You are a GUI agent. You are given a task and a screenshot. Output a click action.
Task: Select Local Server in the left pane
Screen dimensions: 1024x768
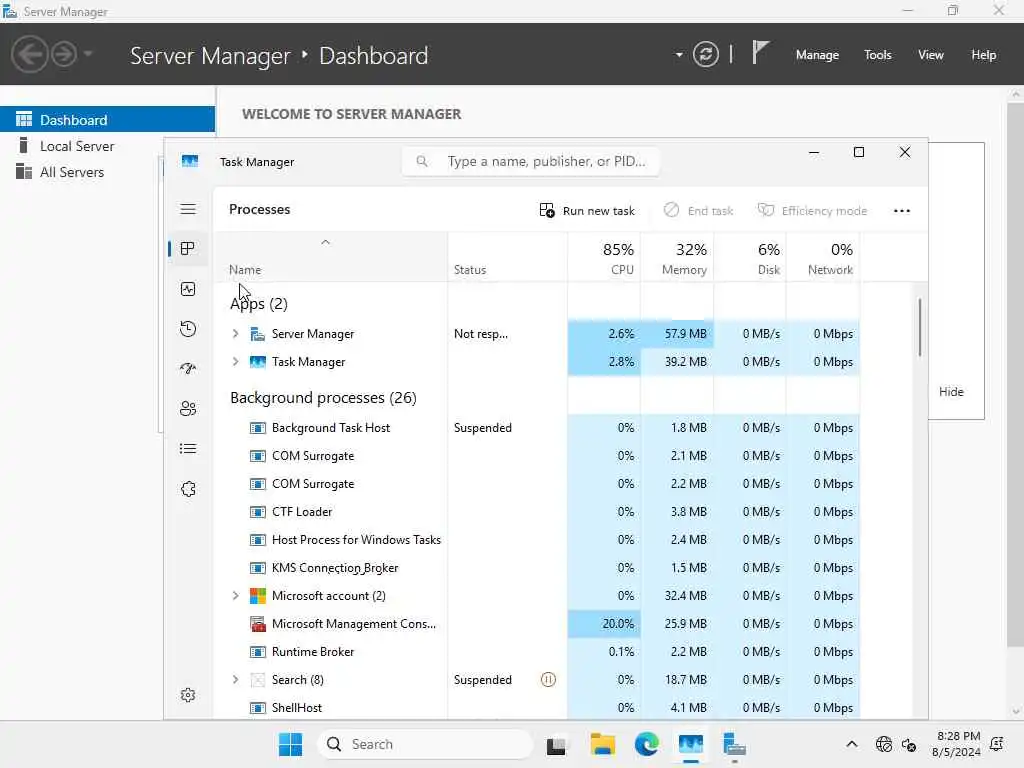pyautogui.click(x=77, y=146)
